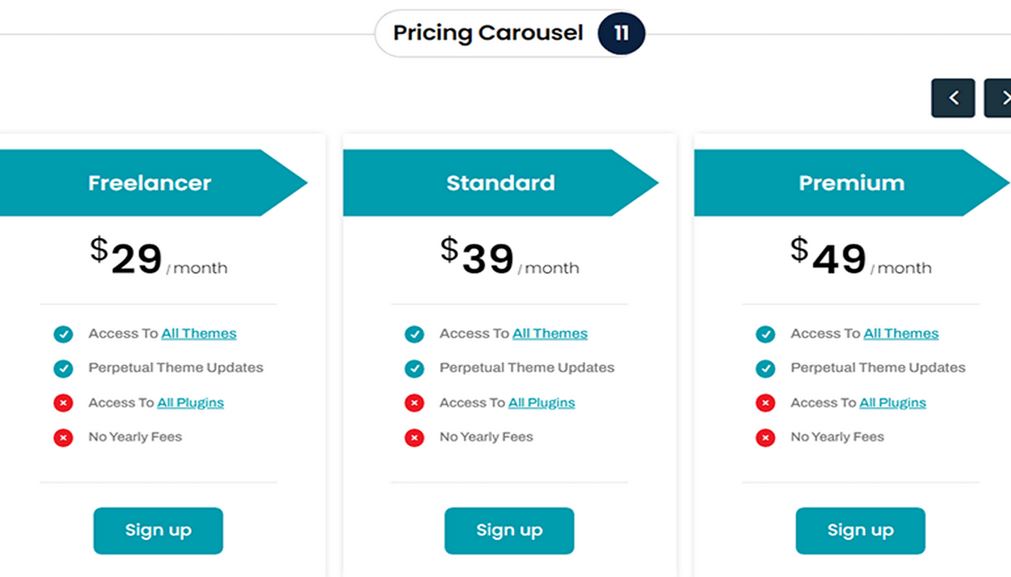Open All Plugins link in Premium plan

[893, 402]
